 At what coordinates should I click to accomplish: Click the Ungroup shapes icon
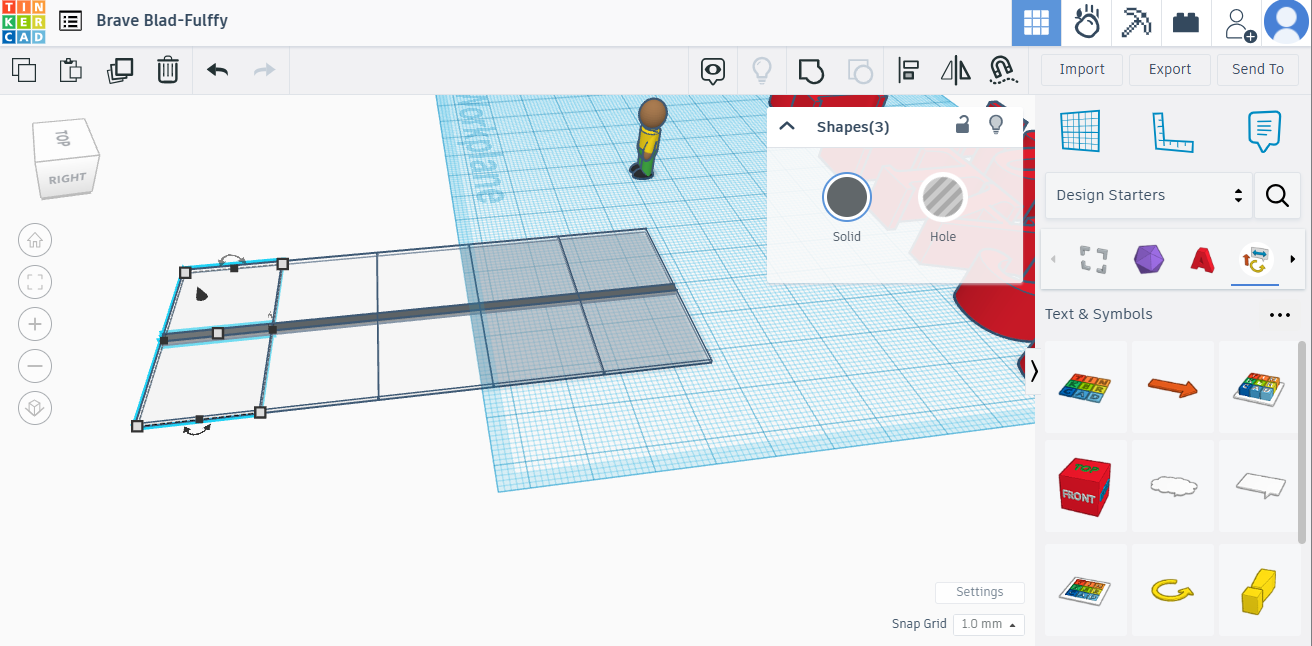(x=860, y=70)
